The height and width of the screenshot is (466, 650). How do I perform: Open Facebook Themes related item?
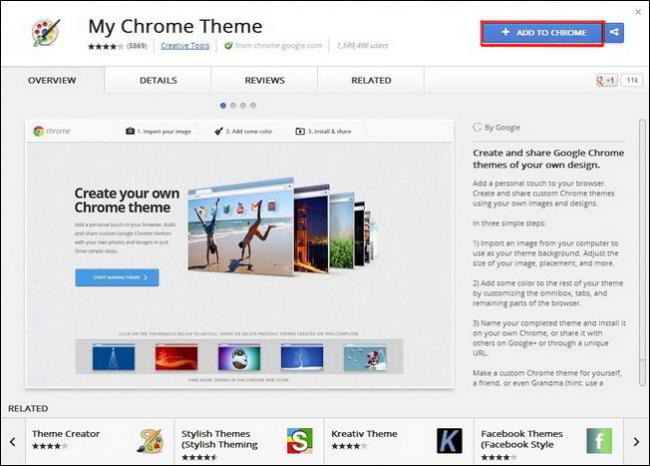548,442
